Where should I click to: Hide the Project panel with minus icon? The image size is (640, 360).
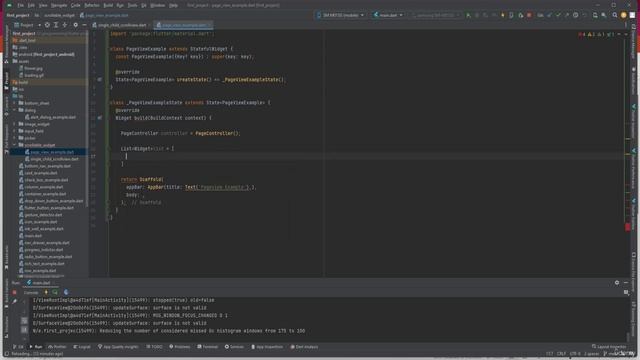coord(84,25)
